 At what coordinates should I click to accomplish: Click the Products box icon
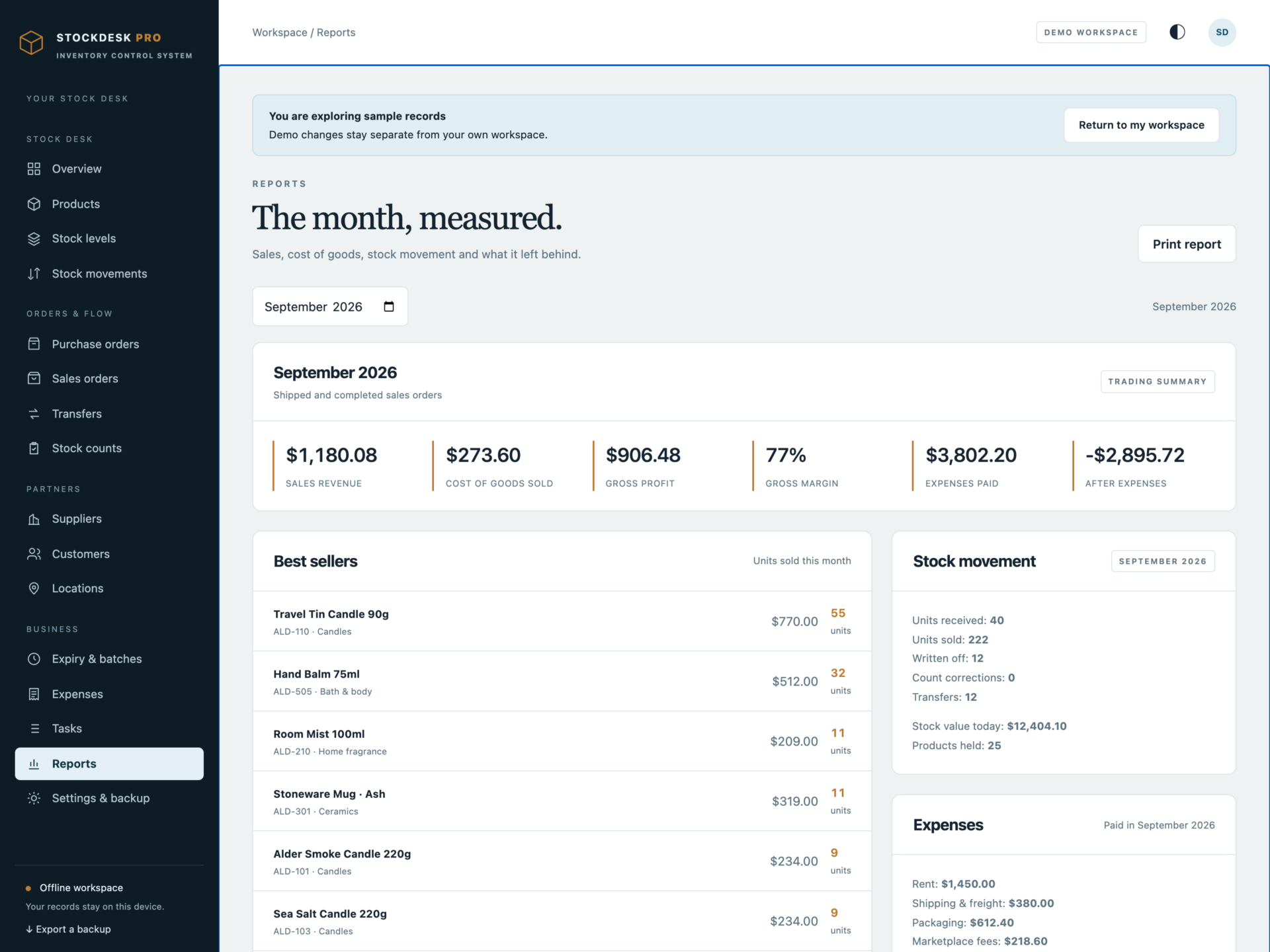[x=34, y=204]
